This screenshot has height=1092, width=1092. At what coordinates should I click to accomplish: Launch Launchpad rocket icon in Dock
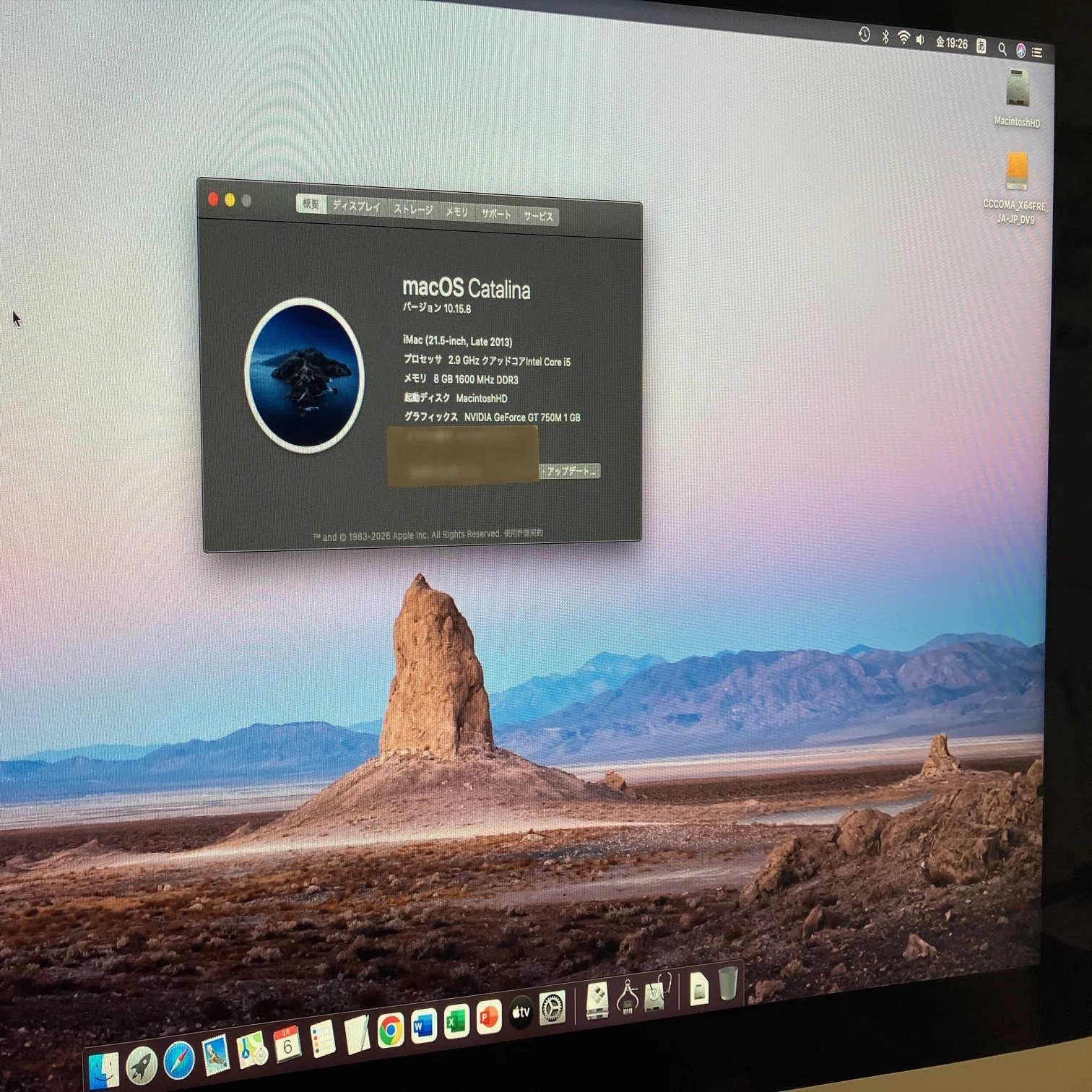[x=142, y=1065]
